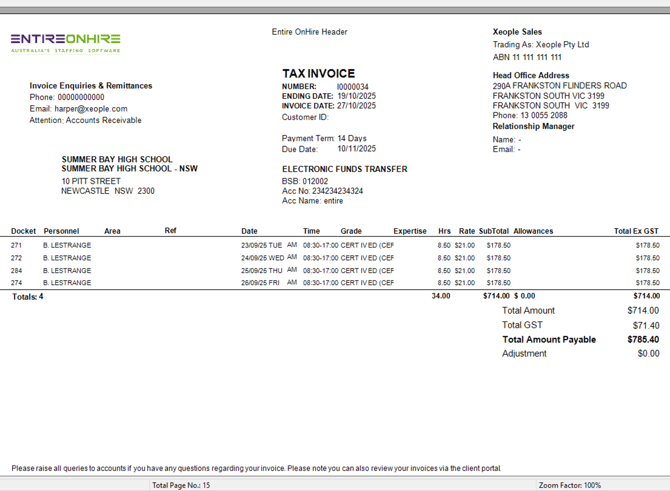Click the Total GST value $71.40

(645, 325)
